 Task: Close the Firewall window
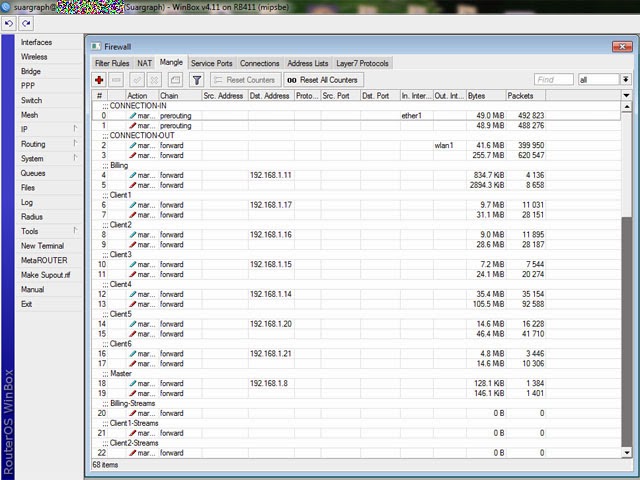click(622, 47)
